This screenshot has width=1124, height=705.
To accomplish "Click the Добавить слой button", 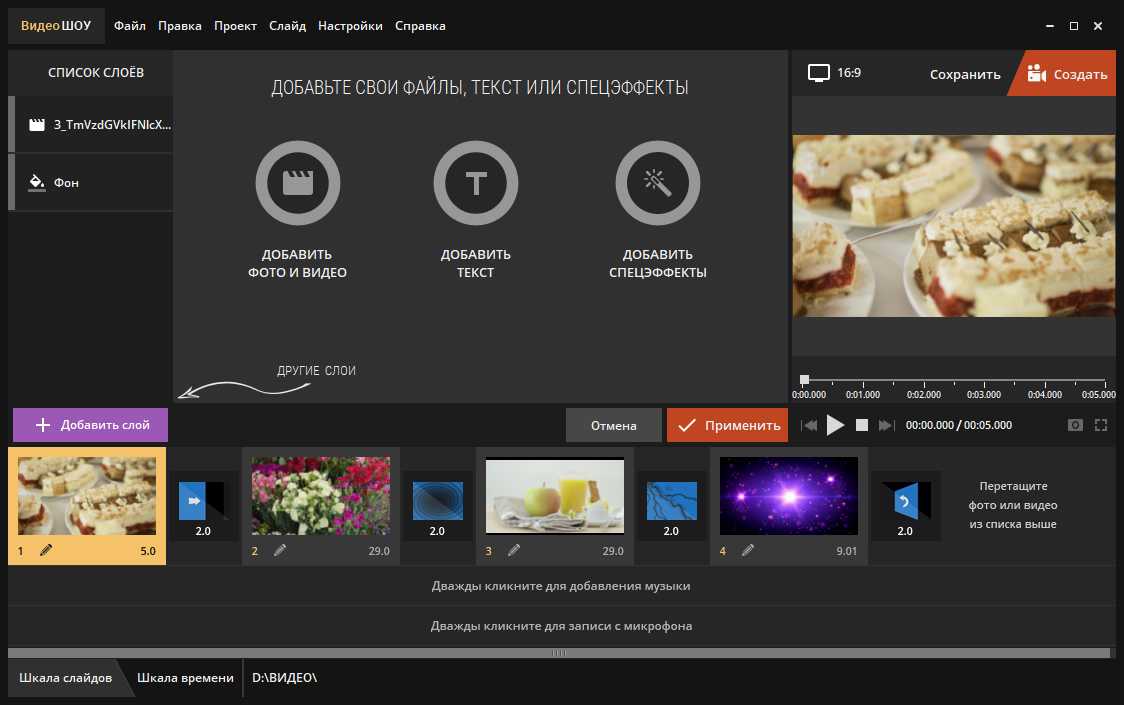I will pyautogui.click(x=91, y=425).
